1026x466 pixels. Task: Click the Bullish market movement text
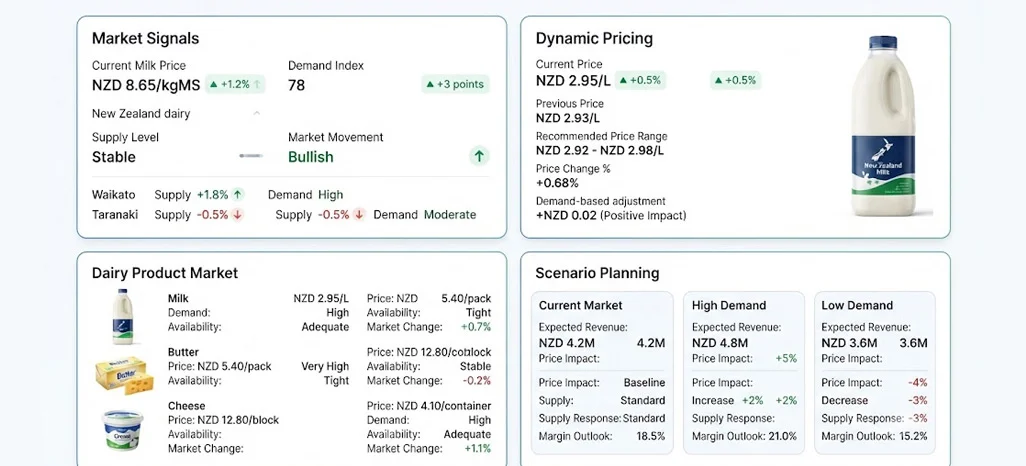[x=311, y=157]
